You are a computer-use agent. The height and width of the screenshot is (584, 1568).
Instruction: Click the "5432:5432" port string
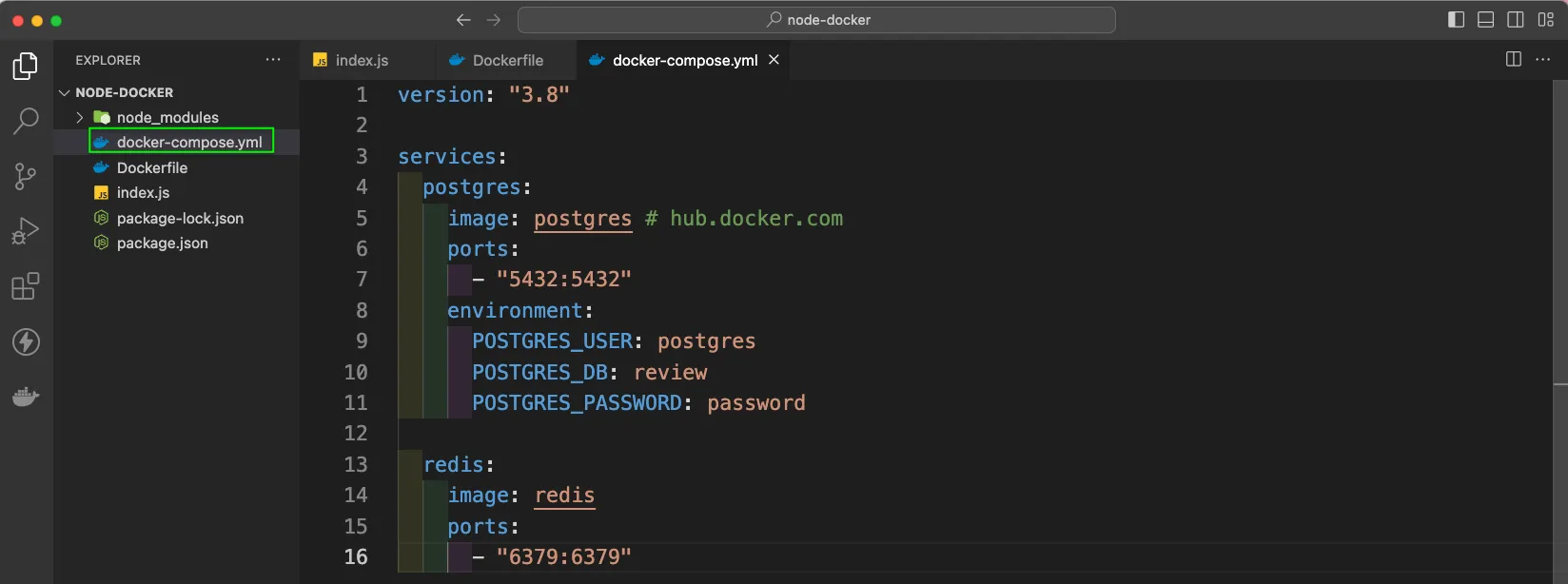pyautogui.click(x=564, y=280)
